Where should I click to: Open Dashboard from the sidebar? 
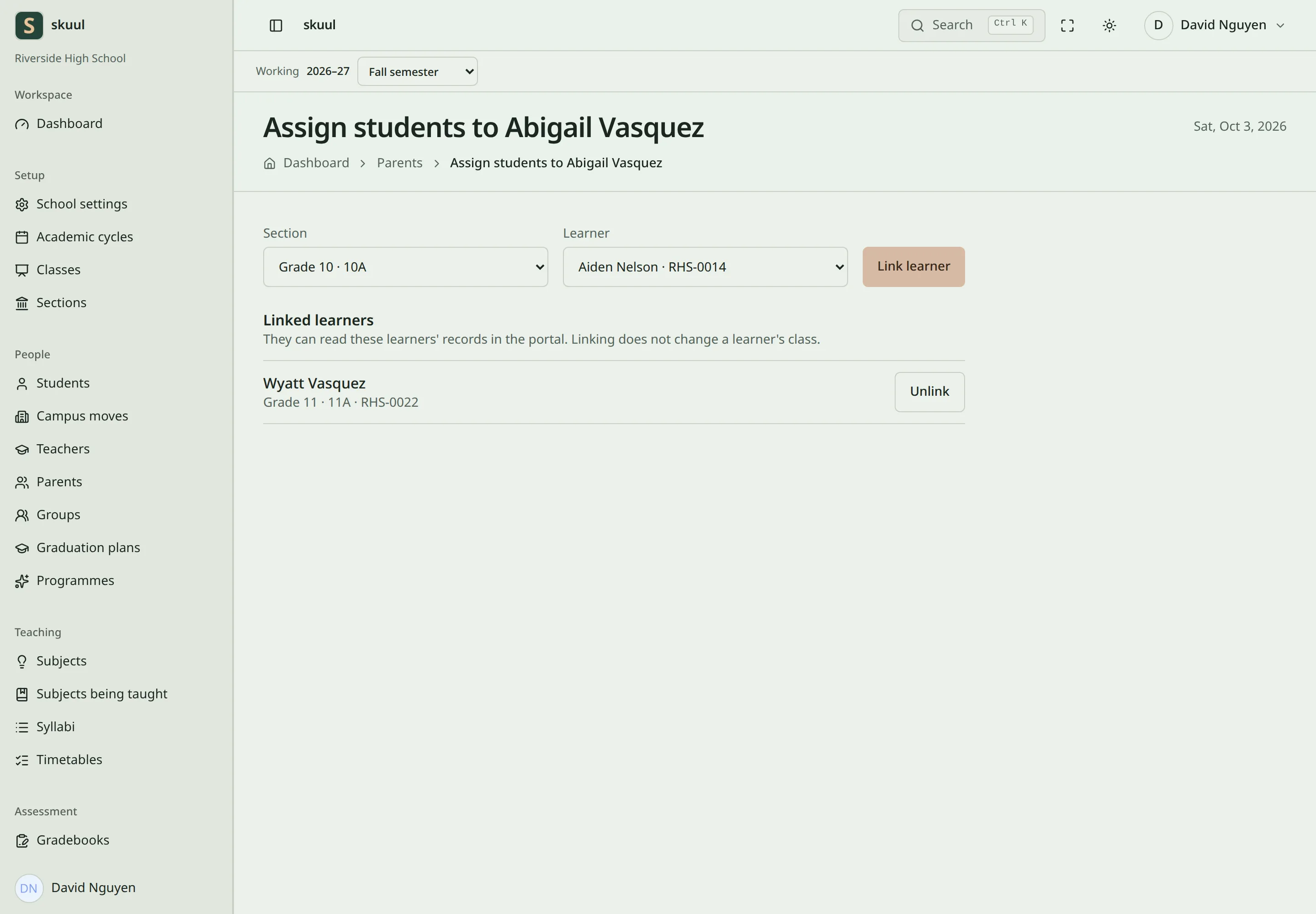click(x=116, y=124)
